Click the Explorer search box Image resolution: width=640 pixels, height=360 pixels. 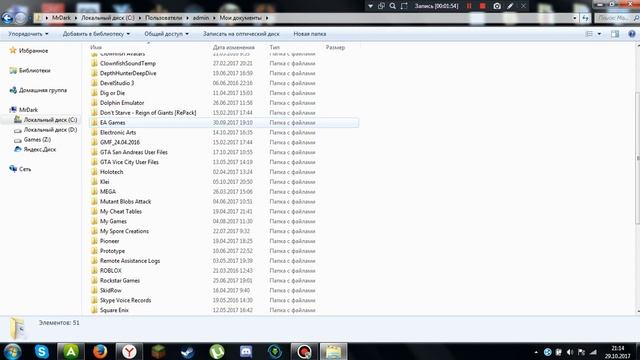[616, 18]
